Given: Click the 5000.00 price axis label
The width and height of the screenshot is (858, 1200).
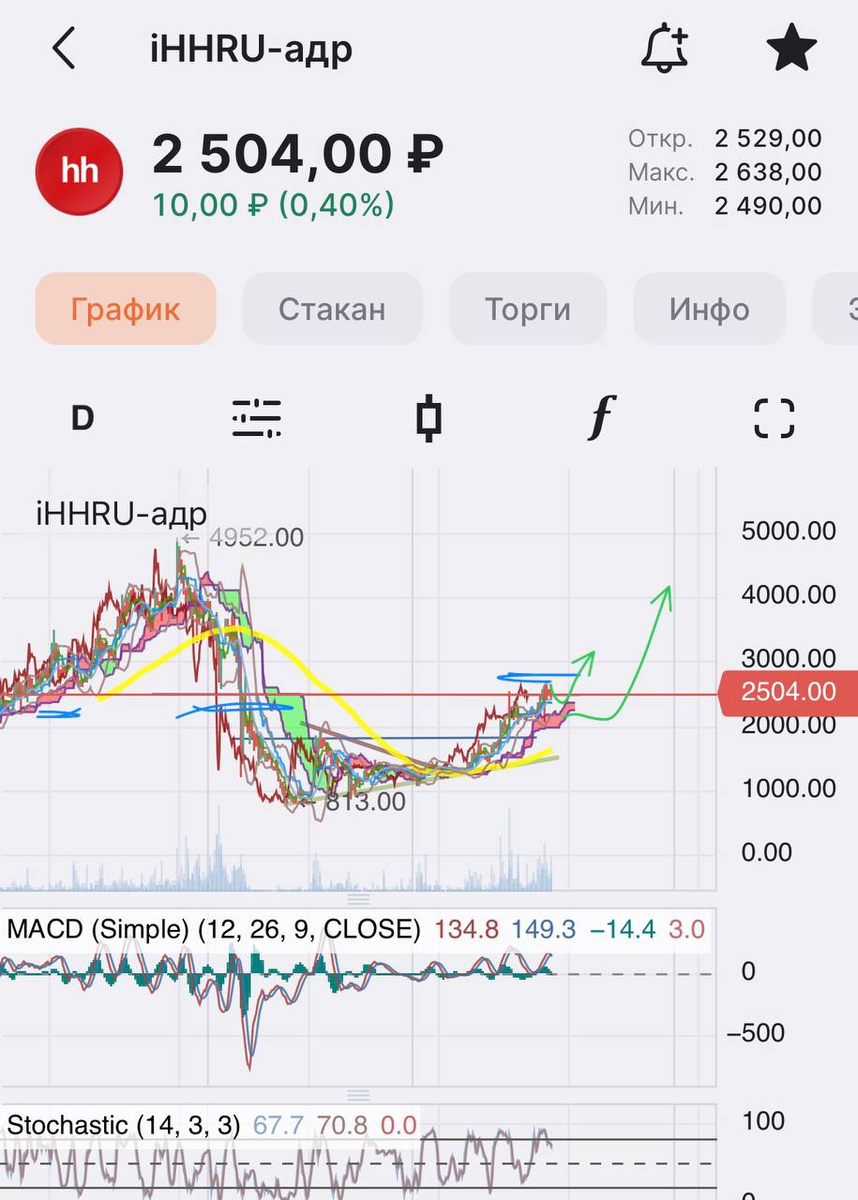Looking at the screenshot, I should click(x=788, y=531).
